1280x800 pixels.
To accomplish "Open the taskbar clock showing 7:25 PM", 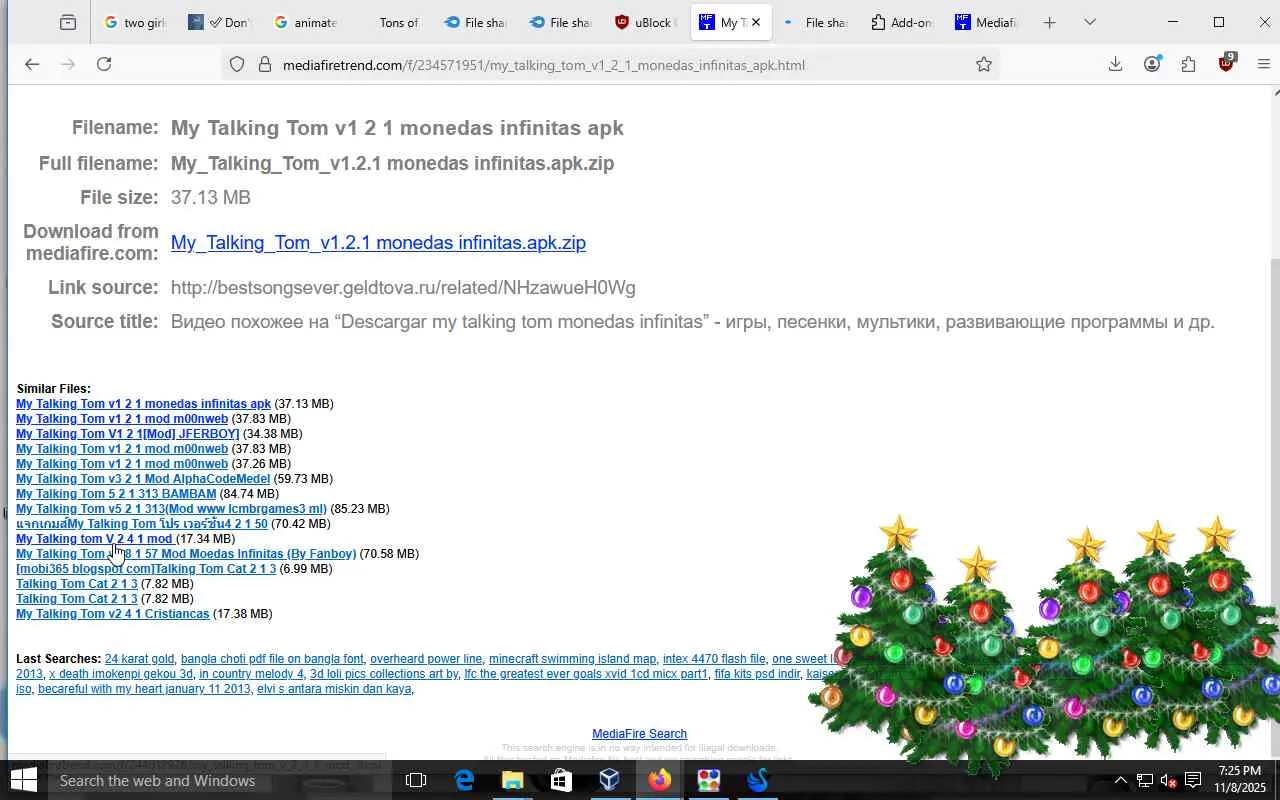I will click(1240, 780).
